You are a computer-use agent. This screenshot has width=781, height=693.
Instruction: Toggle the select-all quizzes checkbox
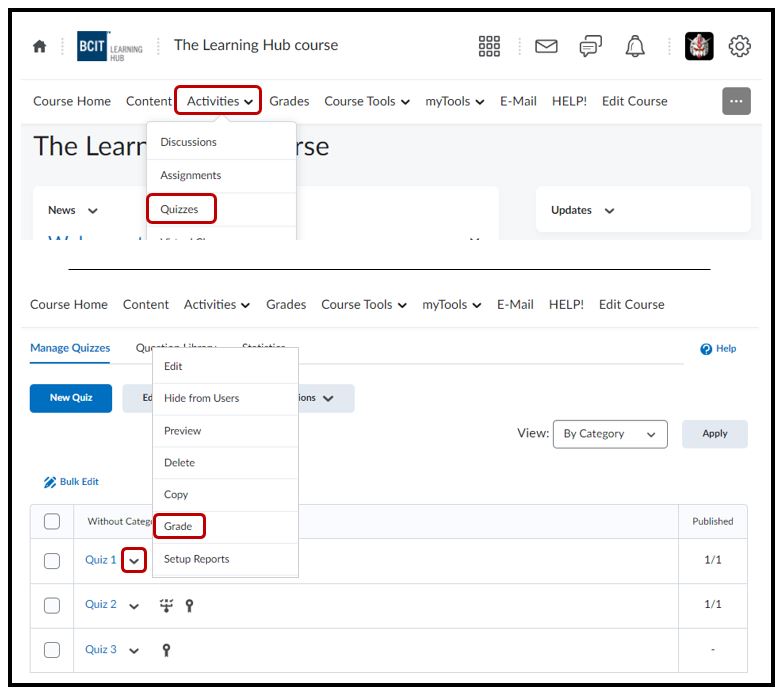click(x=52, y=521)
